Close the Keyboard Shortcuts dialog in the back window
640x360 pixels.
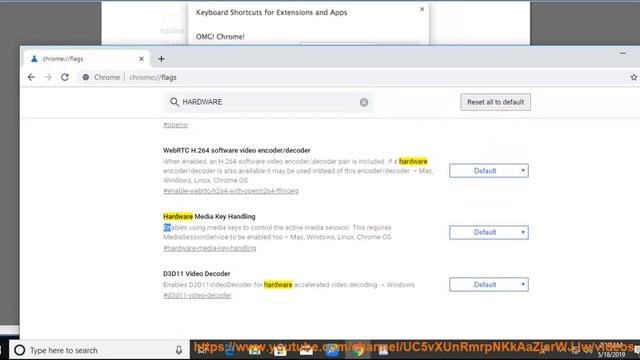pos(422,9)
